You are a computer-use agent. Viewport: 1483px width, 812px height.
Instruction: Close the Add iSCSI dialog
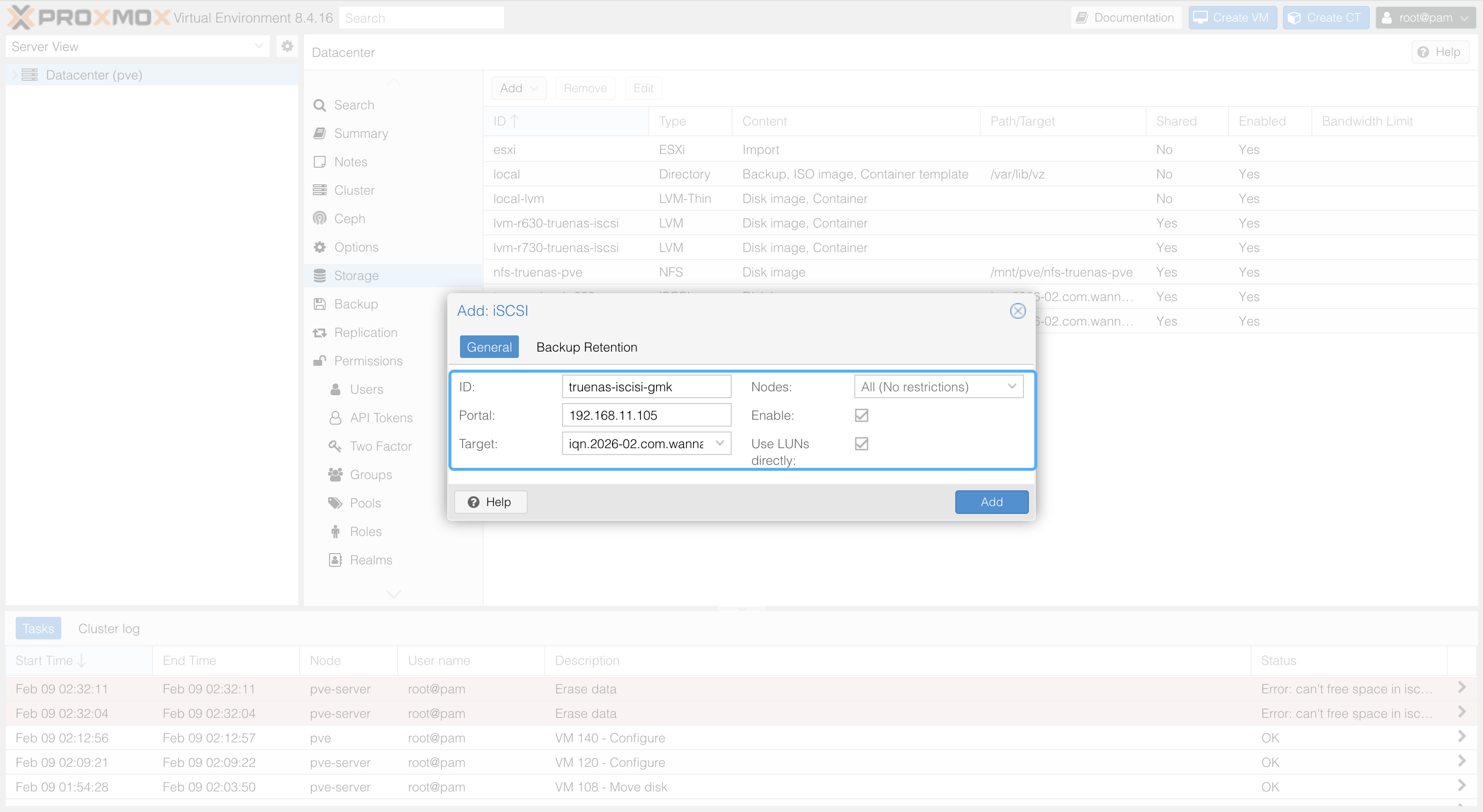tap(1017, 311)
